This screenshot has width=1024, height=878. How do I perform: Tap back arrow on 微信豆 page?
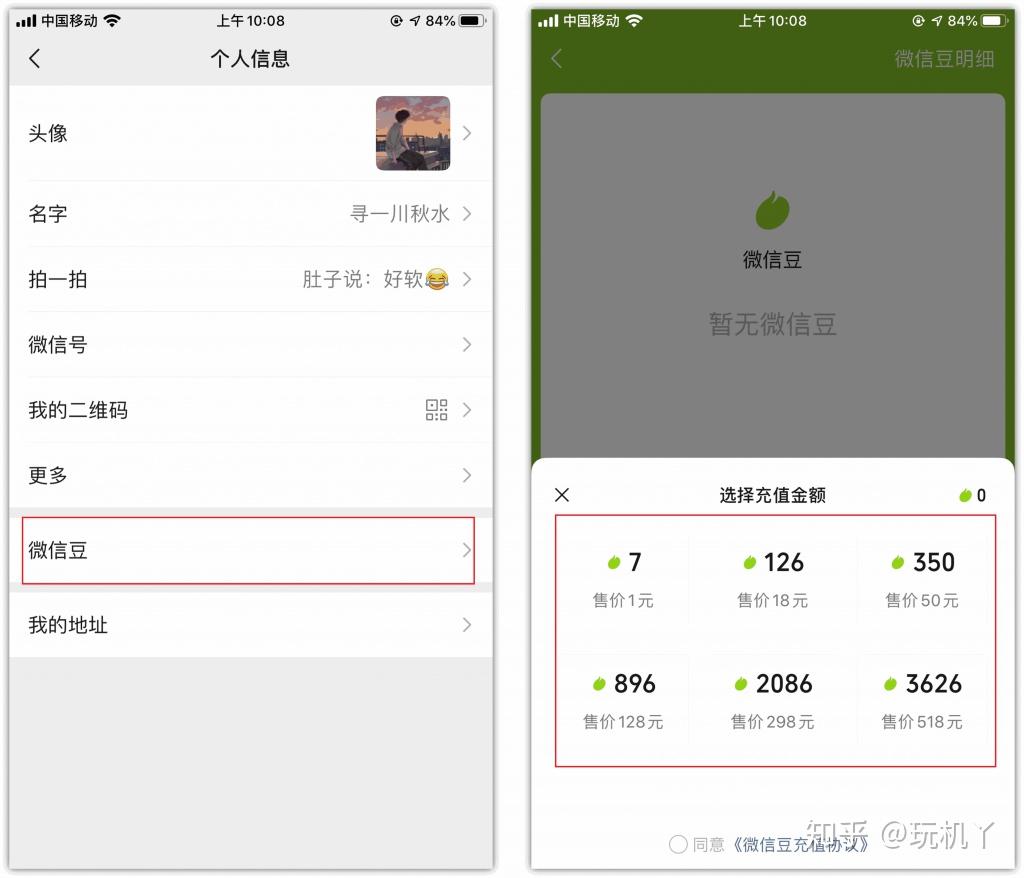(x=556, y=59)
